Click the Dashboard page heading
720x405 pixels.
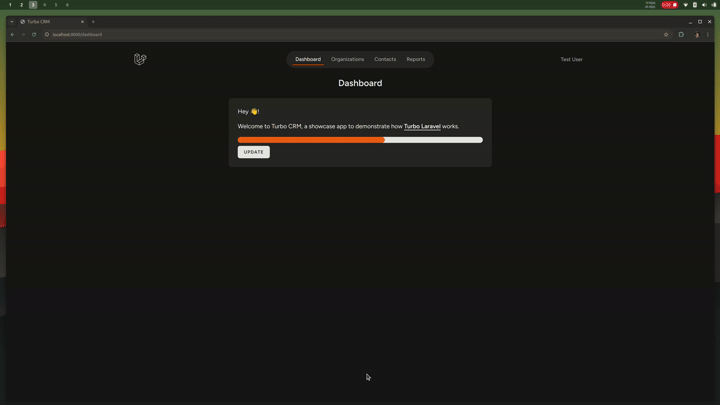coord(360,83)
